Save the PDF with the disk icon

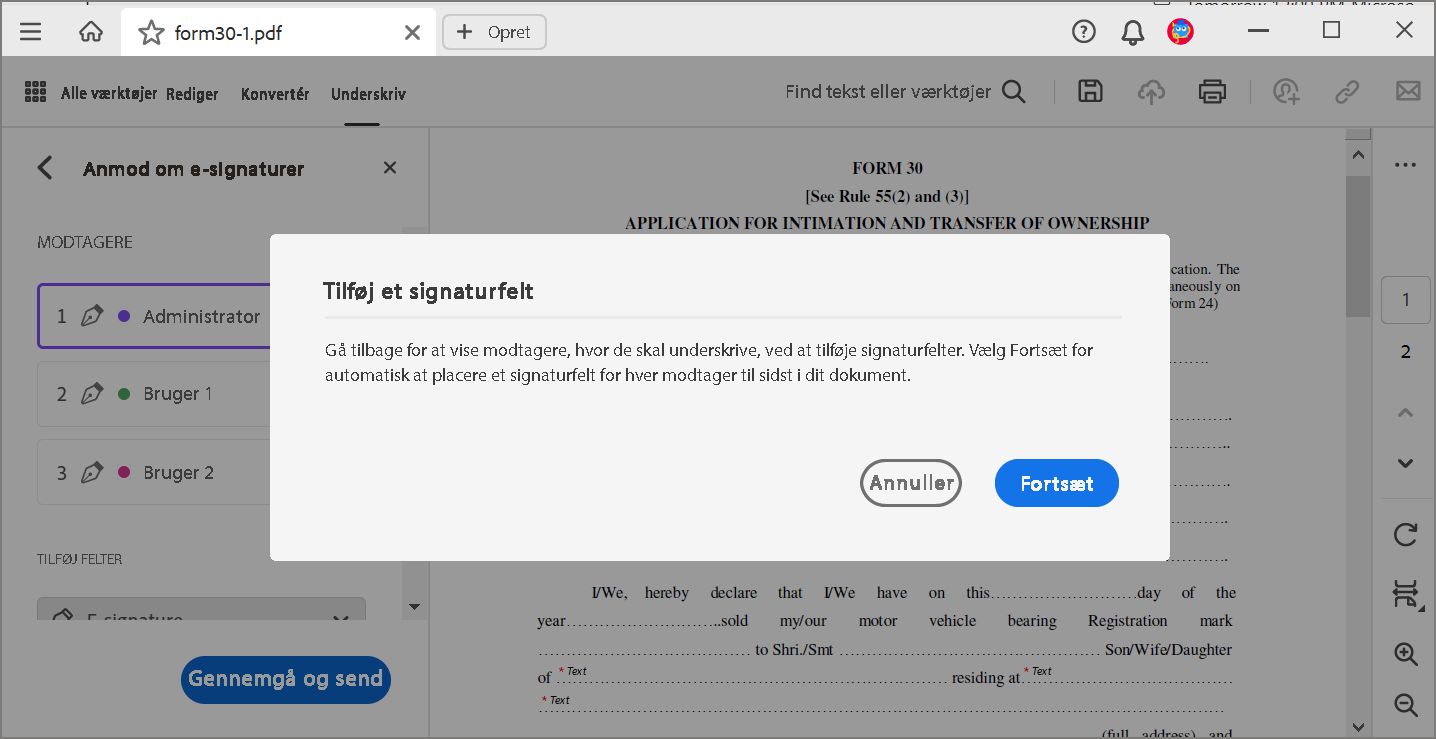coord(1089,91)
